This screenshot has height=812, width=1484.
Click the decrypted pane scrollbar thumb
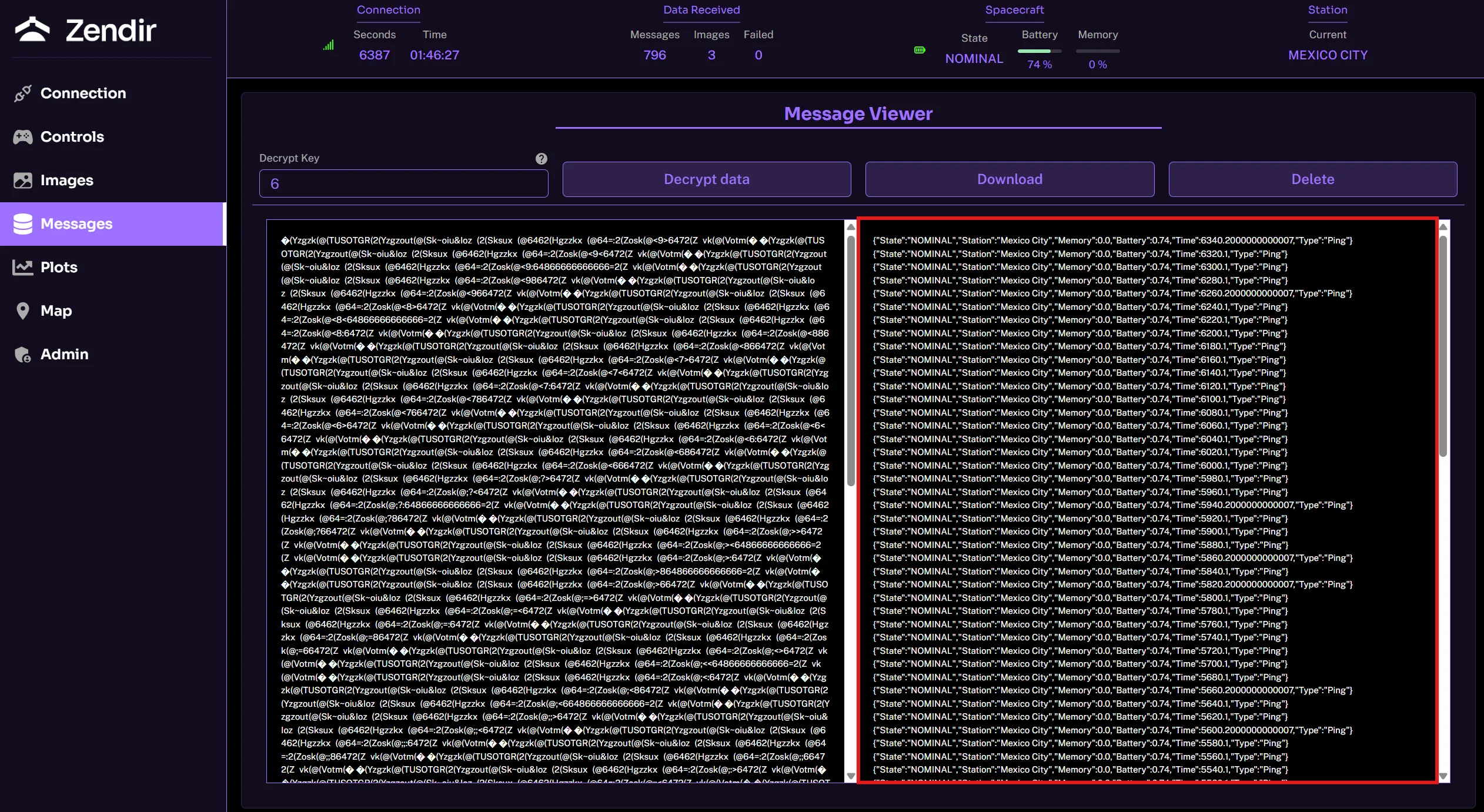[1443, 347]
